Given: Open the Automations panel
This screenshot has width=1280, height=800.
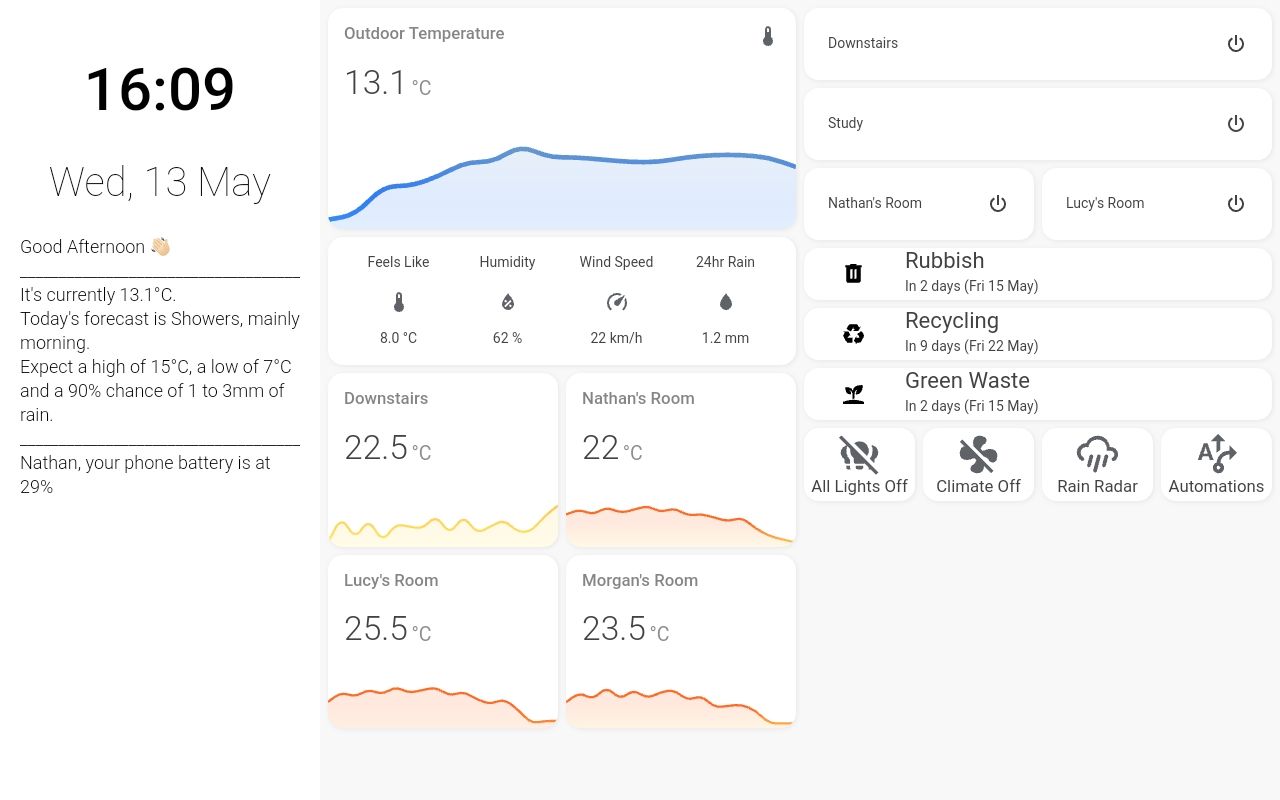Looking at the screenshot, I should (x=1216, y=464).
